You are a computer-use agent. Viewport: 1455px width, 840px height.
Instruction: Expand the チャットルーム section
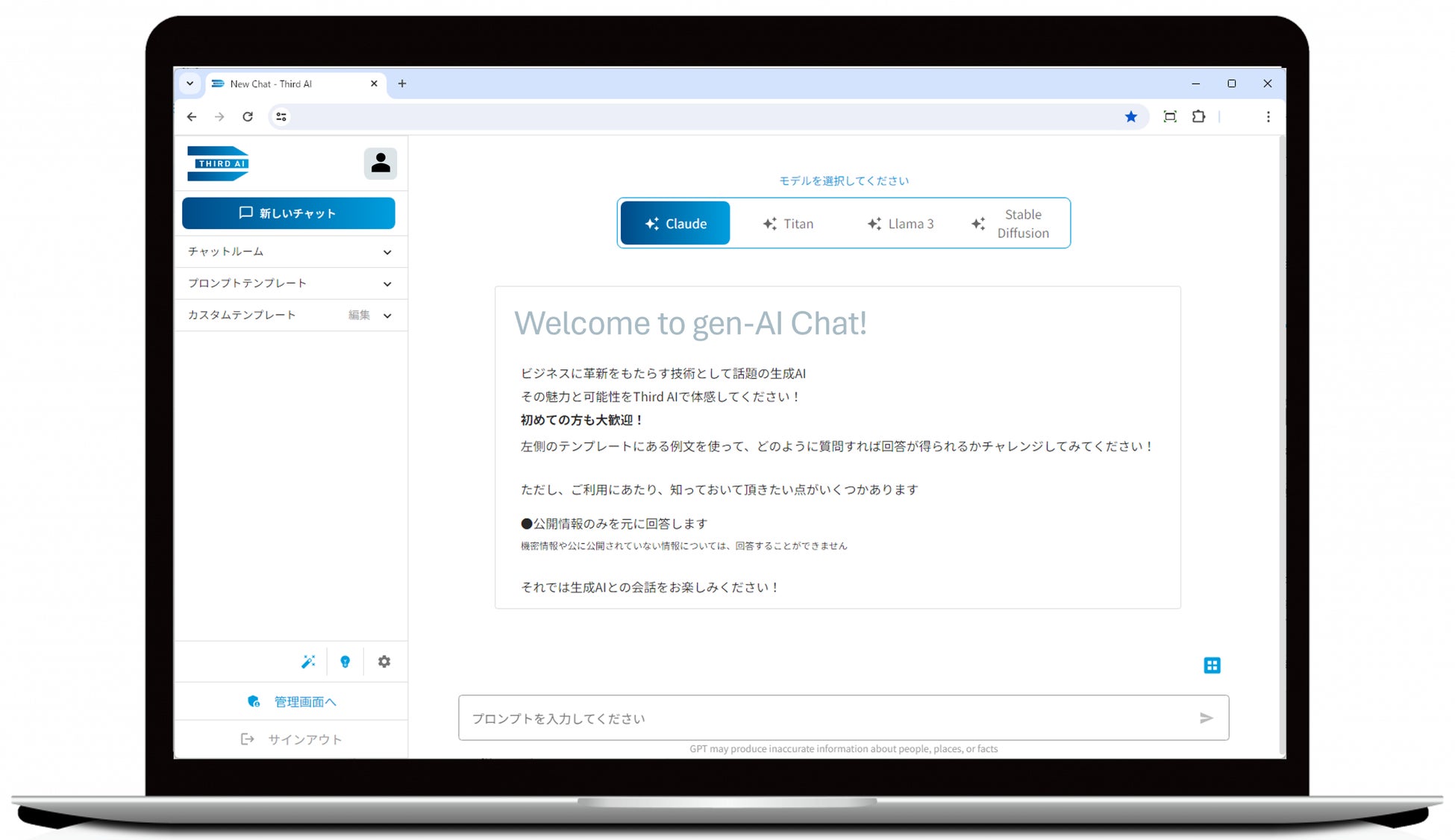(290, 252)
